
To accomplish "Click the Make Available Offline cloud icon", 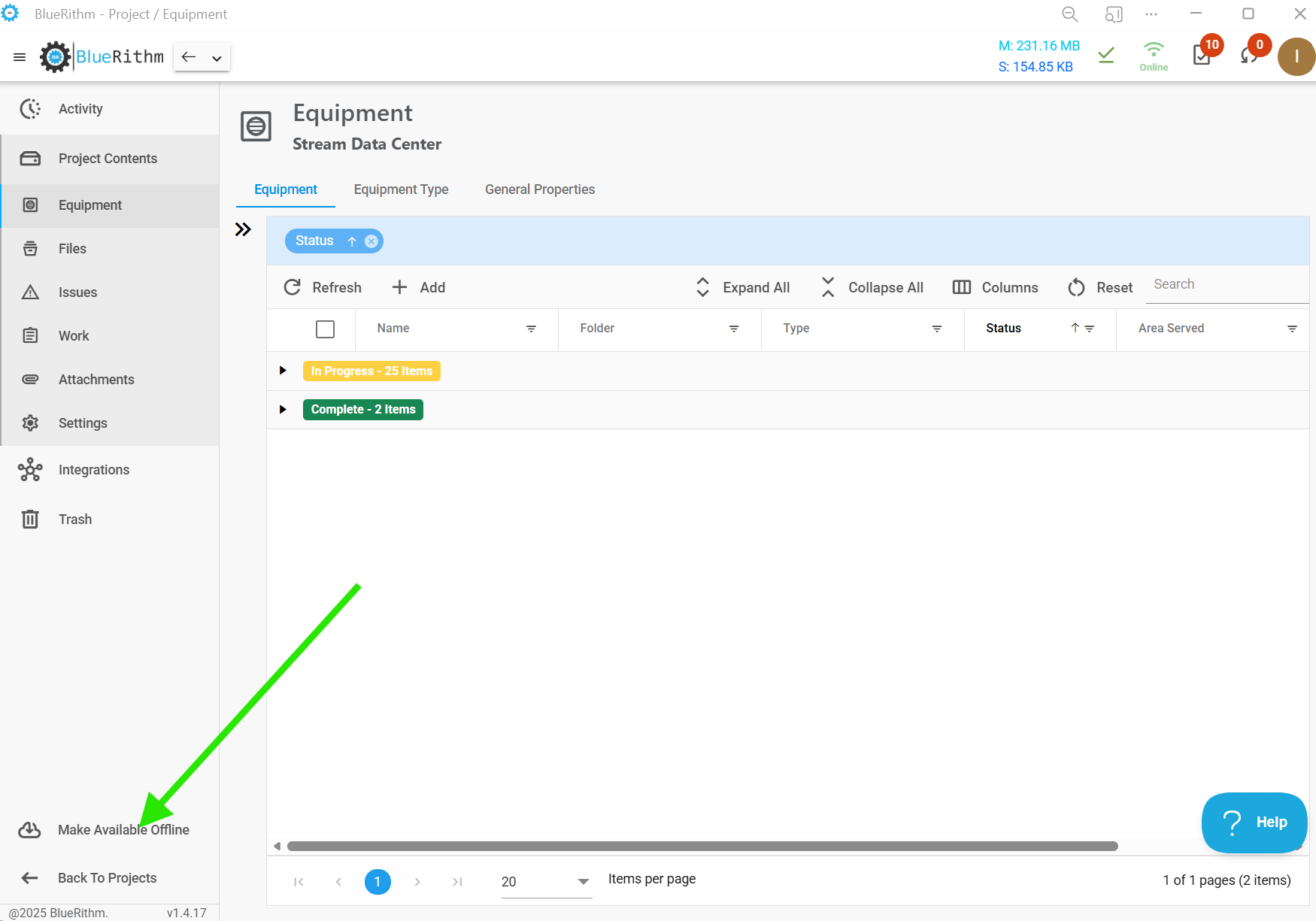I will point(29,830).
